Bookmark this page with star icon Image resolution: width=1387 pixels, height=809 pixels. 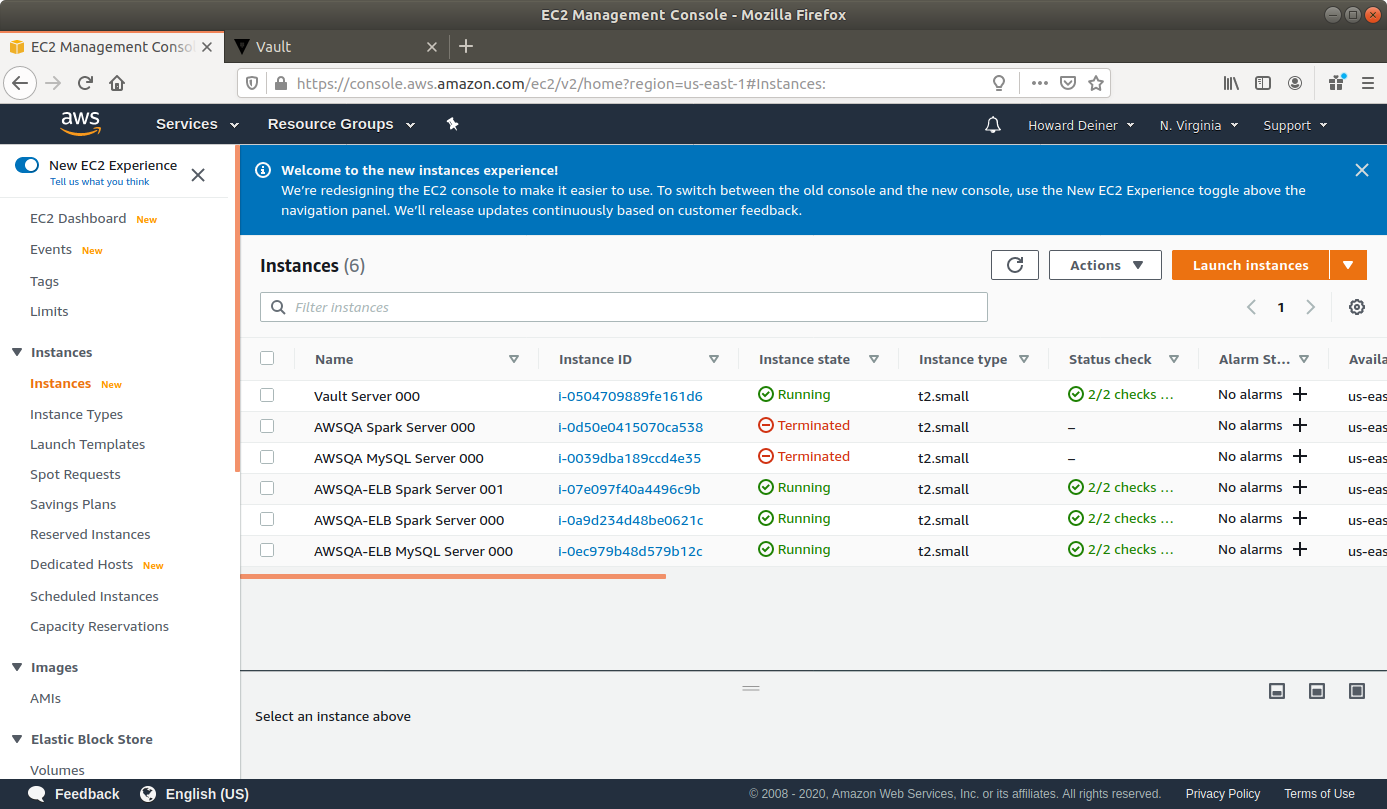(1096, 83)
